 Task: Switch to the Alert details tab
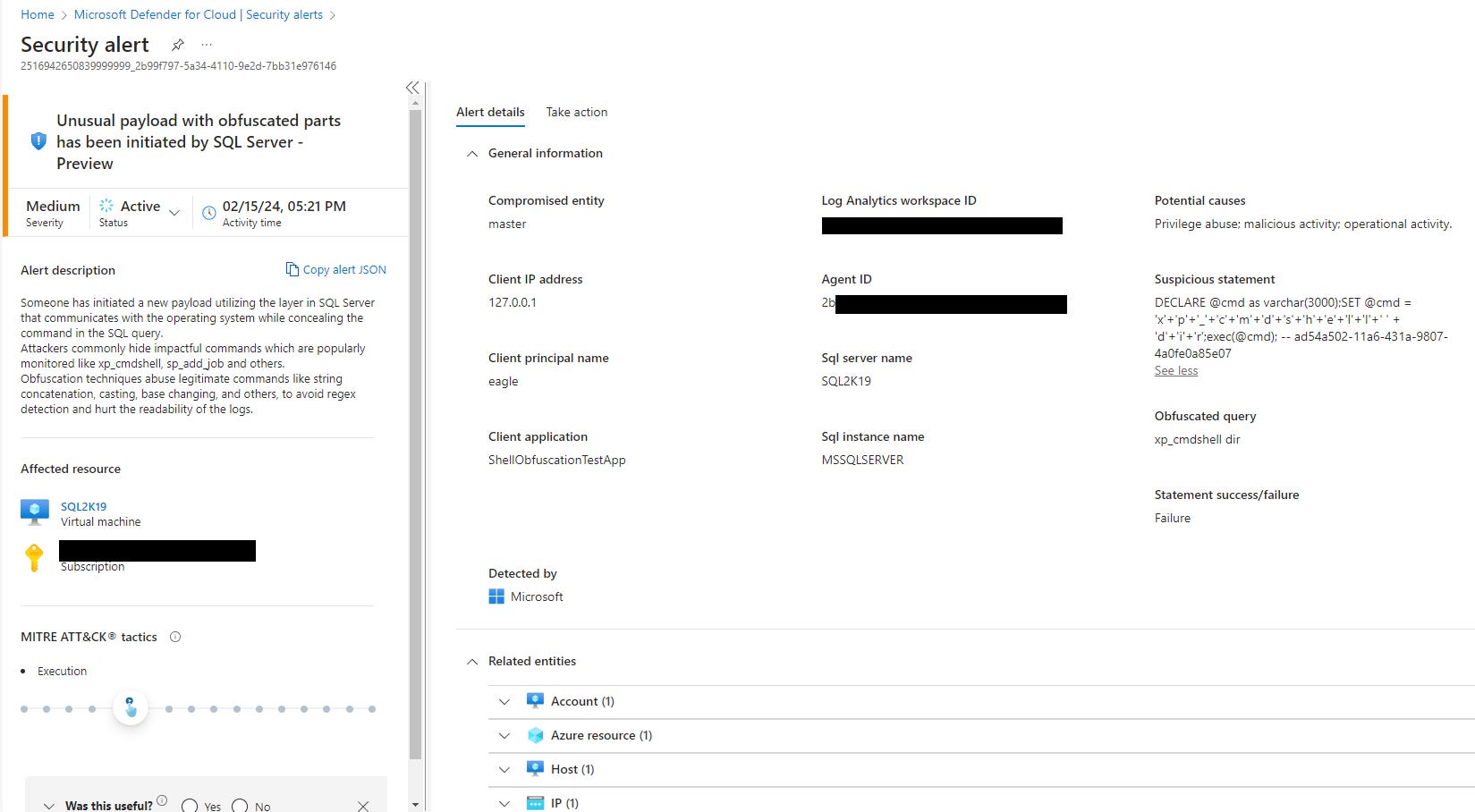coord(490,112)
